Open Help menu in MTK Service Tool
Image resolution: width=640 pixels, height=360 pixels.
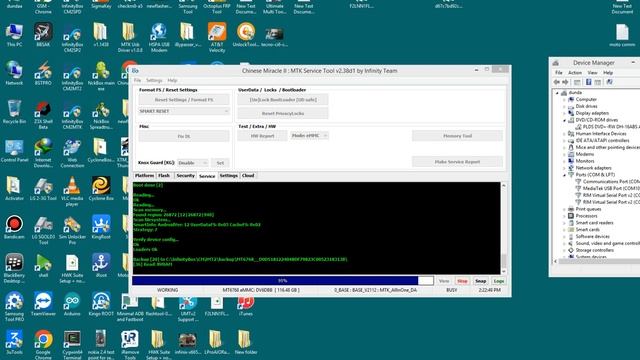click(172, 80)
